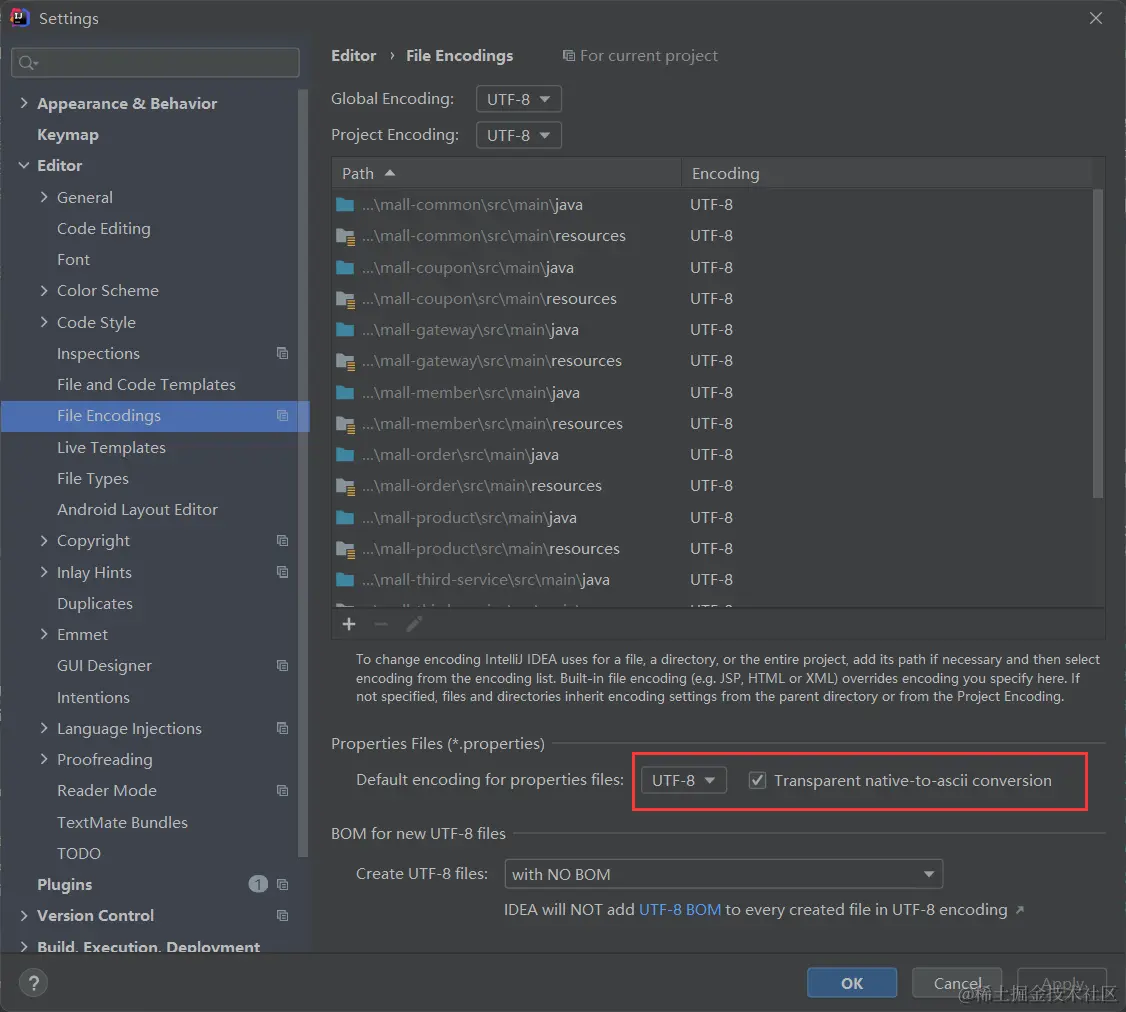The height and width of the screenshot is (1012, 1126).
Task: Select File Types in tree
Action: click(x=93, y=478)
